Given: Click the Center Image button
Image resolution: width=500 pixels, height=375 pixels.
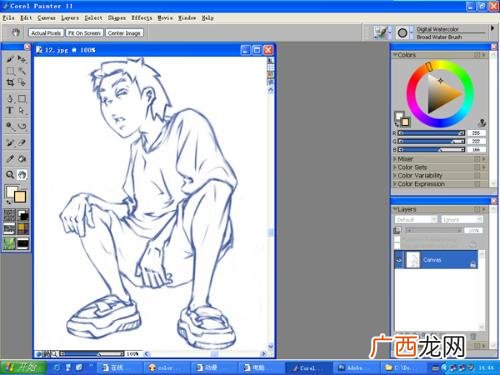Looking at the screenshot, I should click(x=124, y=33).
